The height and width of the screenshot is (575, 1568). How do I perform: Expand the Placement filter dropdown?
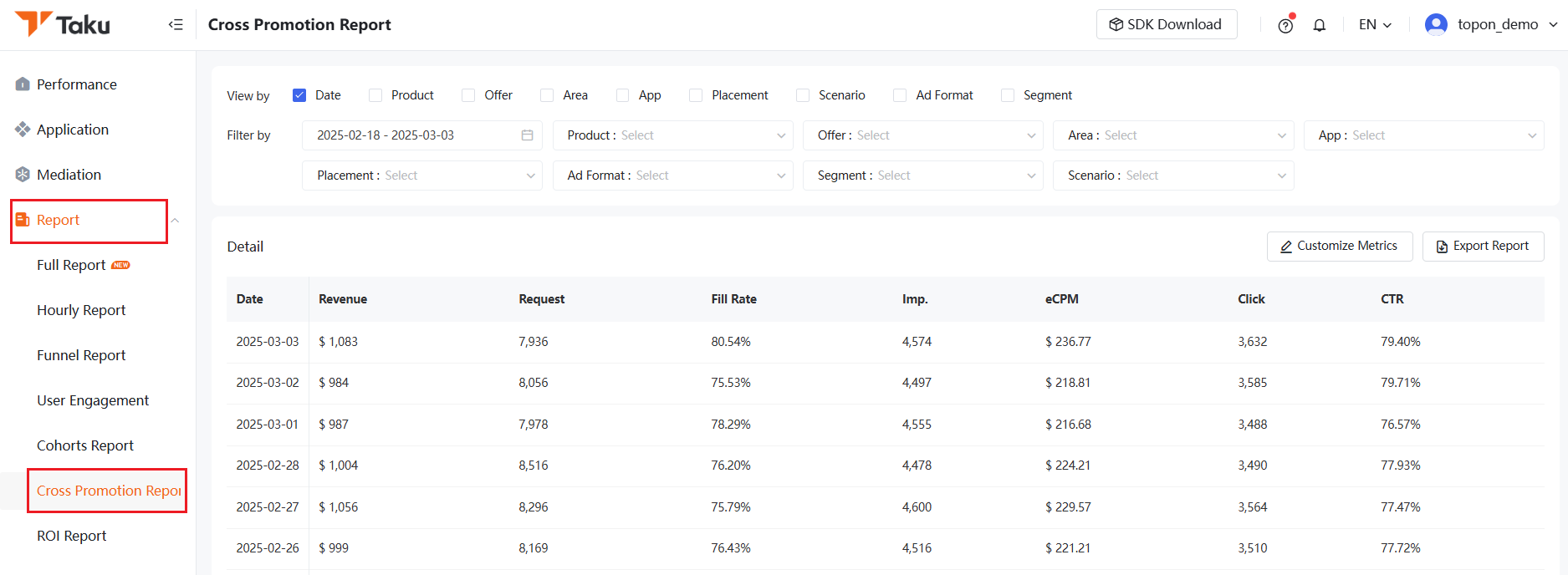(x=422, y=176)
